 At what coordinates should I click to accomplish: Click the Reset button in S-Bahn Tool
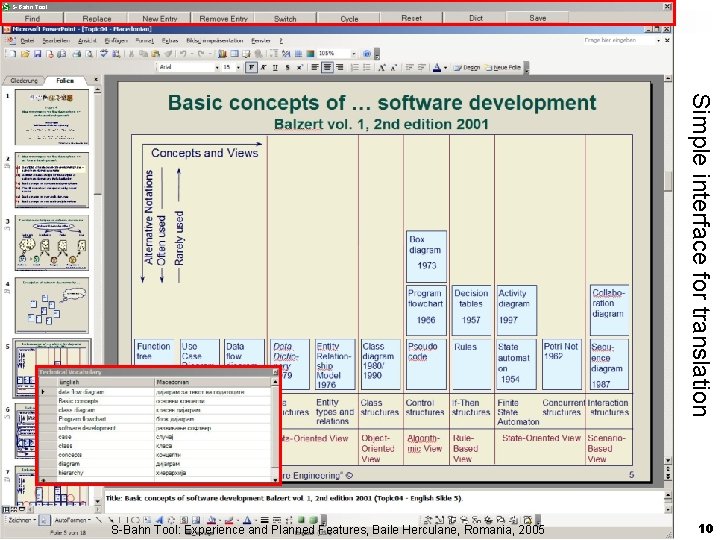pos(411,18)
